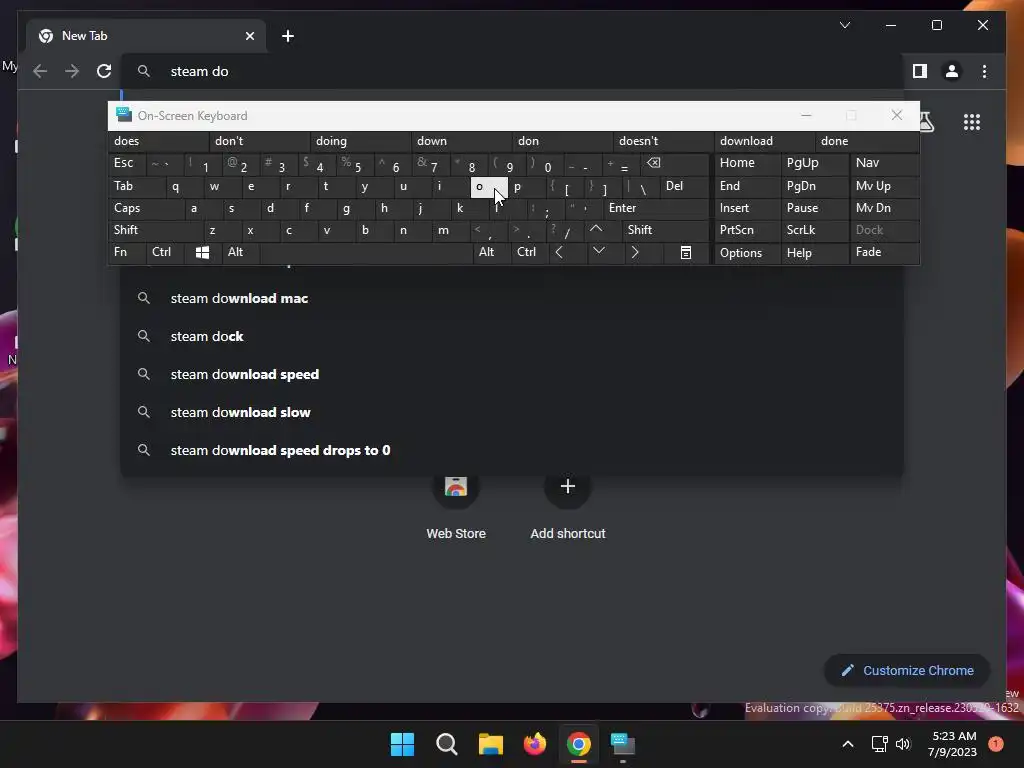This screenshot has height=768, width=1024.
Task: Toggle the right Alt key on the On-Screen Keyboard
Action: (492, 252)
